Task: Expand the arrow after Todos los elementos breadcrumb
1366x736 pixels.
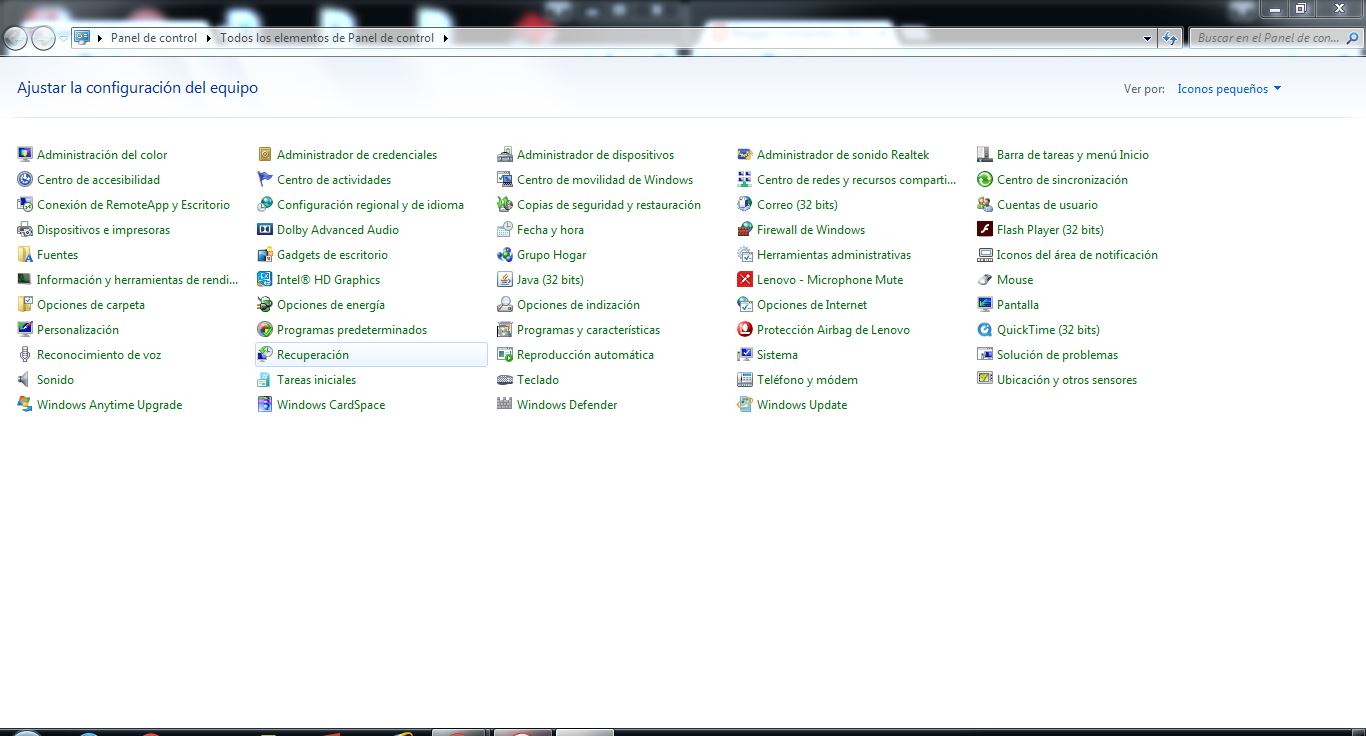Action: [445, 38]
